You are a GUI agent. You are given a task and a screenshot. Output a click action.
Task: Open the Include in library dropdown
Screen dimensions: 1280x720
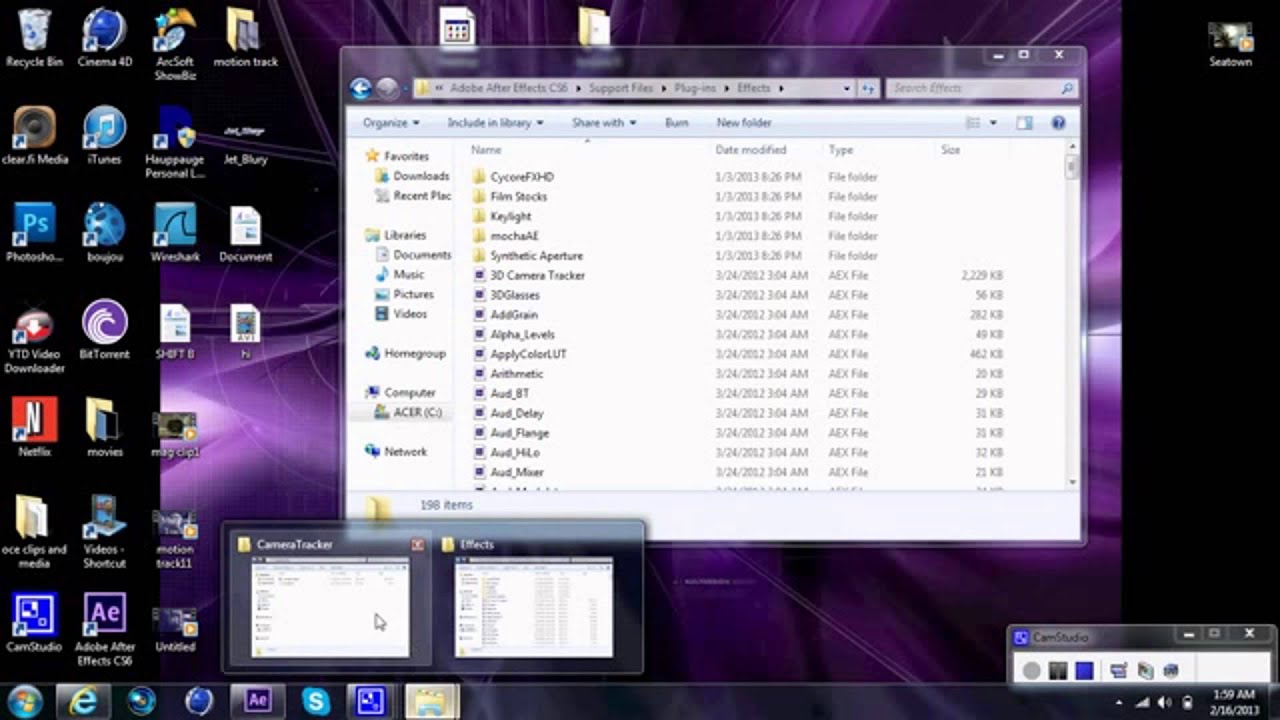(x=495, y=123)
